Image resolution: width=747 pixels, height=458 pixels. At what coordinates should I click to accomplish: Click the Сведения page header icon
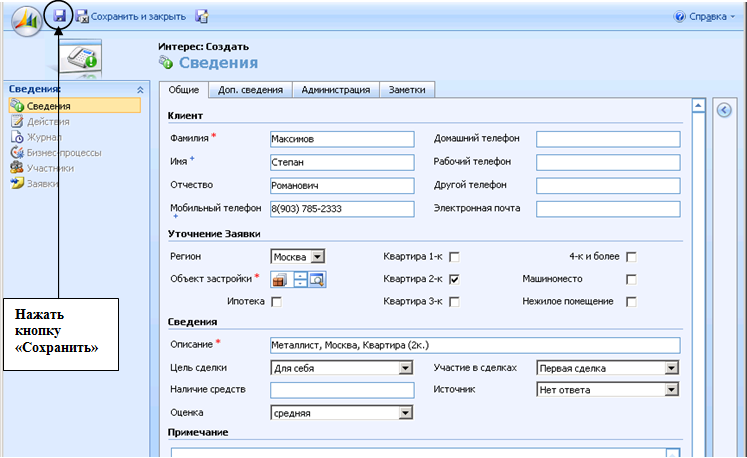(x=166, y=62)
